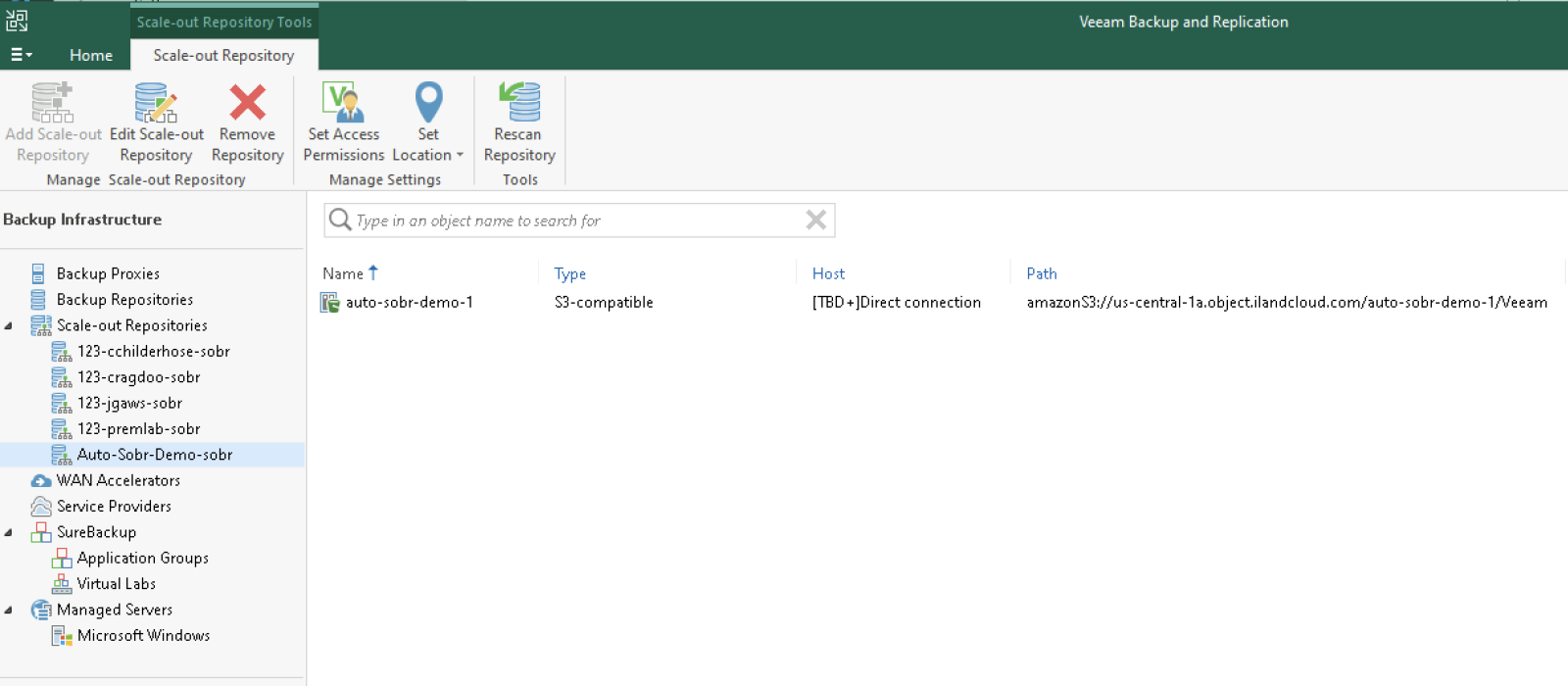Screen dimensions: 1568x686
Task: Select the auto-sobr-demo-1 repository row
Action: point(410,303)
